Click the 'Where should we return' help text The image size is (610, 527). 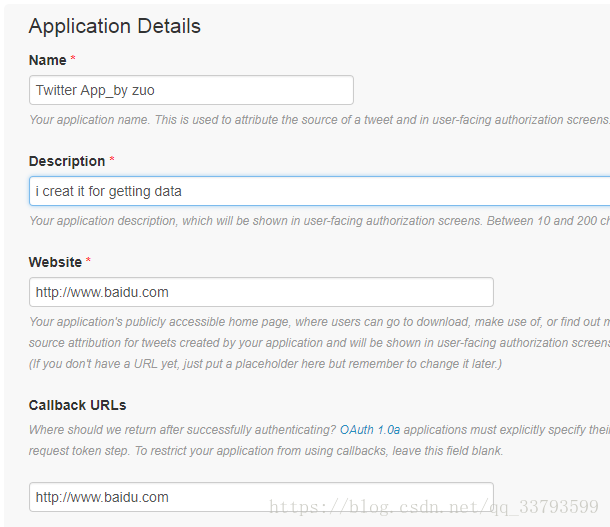pyautogui.click(x=319, y=440)
